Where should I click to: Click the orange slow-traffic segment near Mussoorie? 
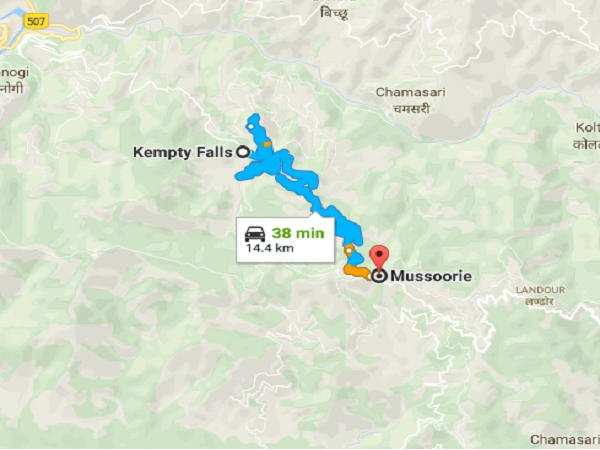pyautogui.click(x=356, y=272)
